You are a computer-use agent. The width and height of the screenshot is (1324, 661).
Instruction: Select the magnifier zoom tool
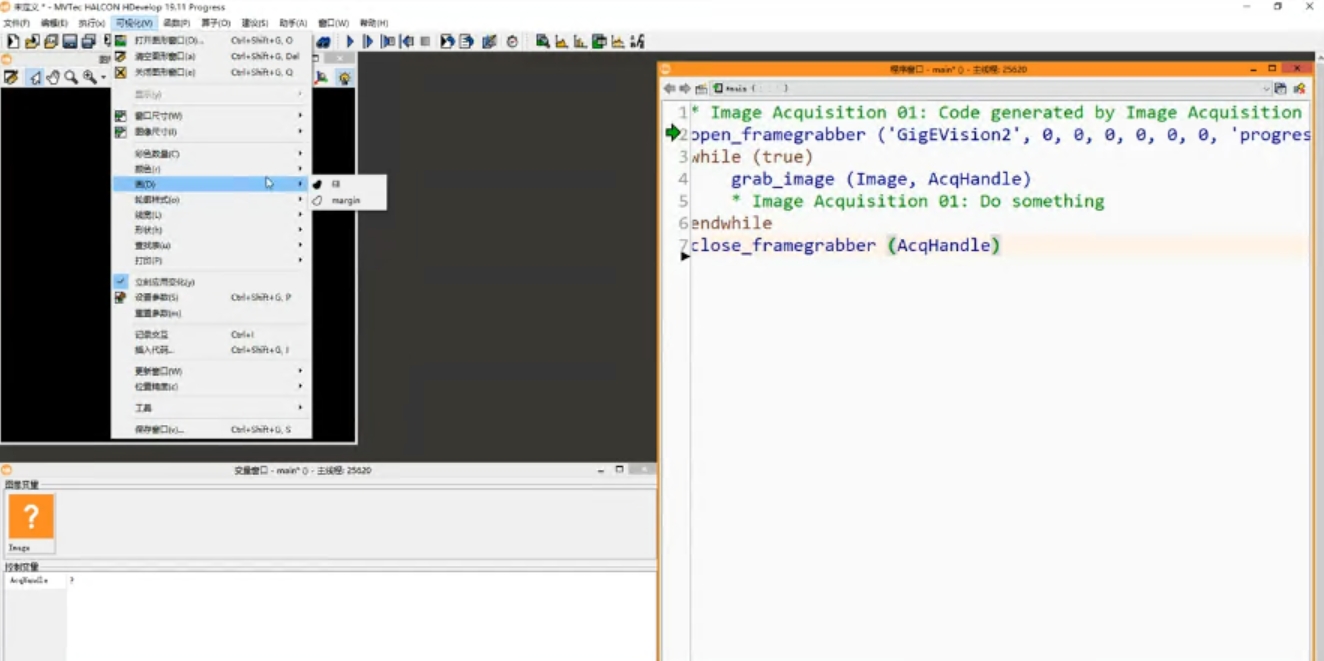pyautogui.click(x=71, y=77)
